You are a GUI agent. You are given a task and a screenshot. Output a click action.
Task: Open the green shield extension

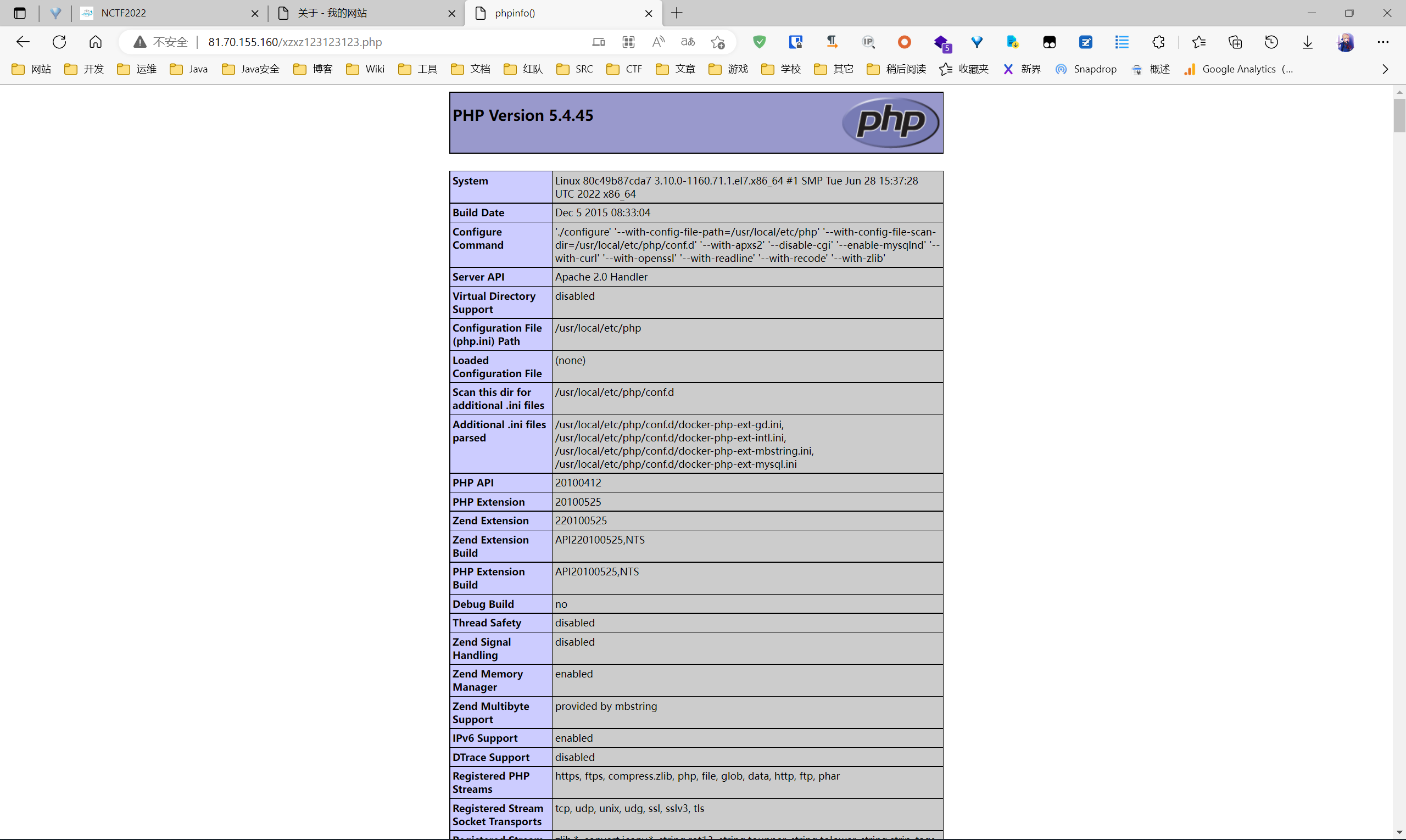(x=760, y=42)
